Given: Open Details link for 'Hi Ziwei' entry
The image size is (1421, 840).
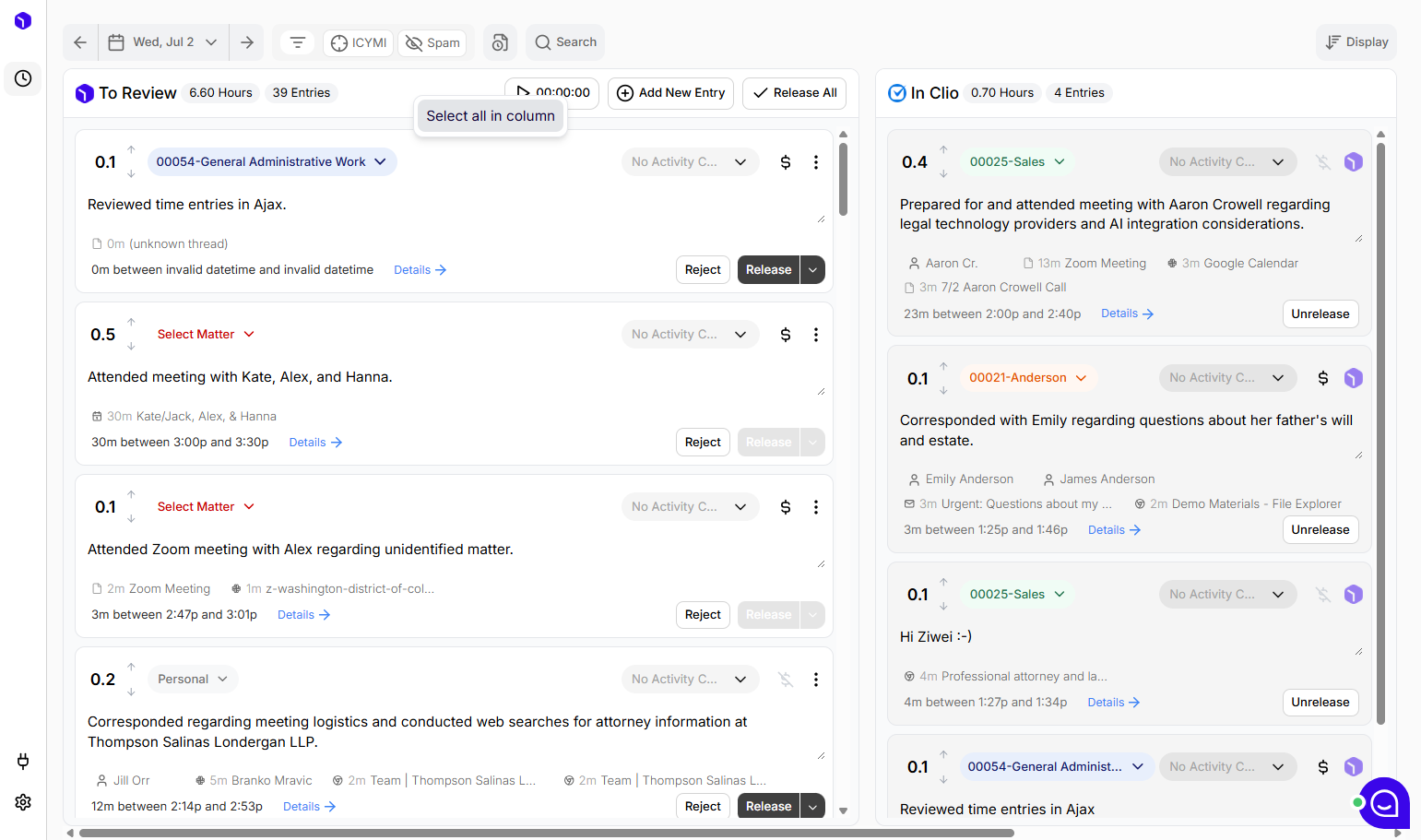Looking at the screenshot, I should coord(1114,703).
